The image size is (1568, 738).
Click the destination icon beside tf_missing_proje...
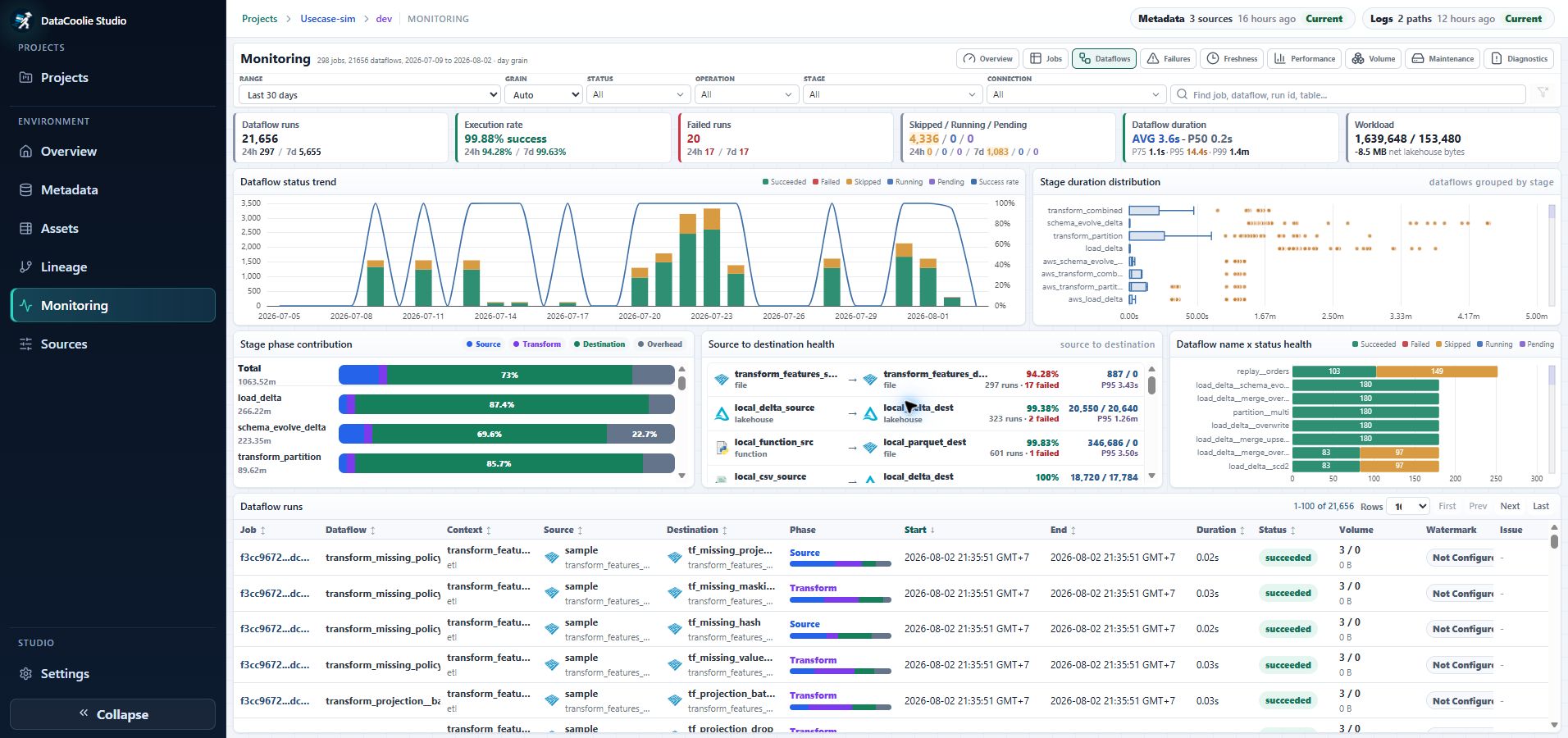click(675, 558)
